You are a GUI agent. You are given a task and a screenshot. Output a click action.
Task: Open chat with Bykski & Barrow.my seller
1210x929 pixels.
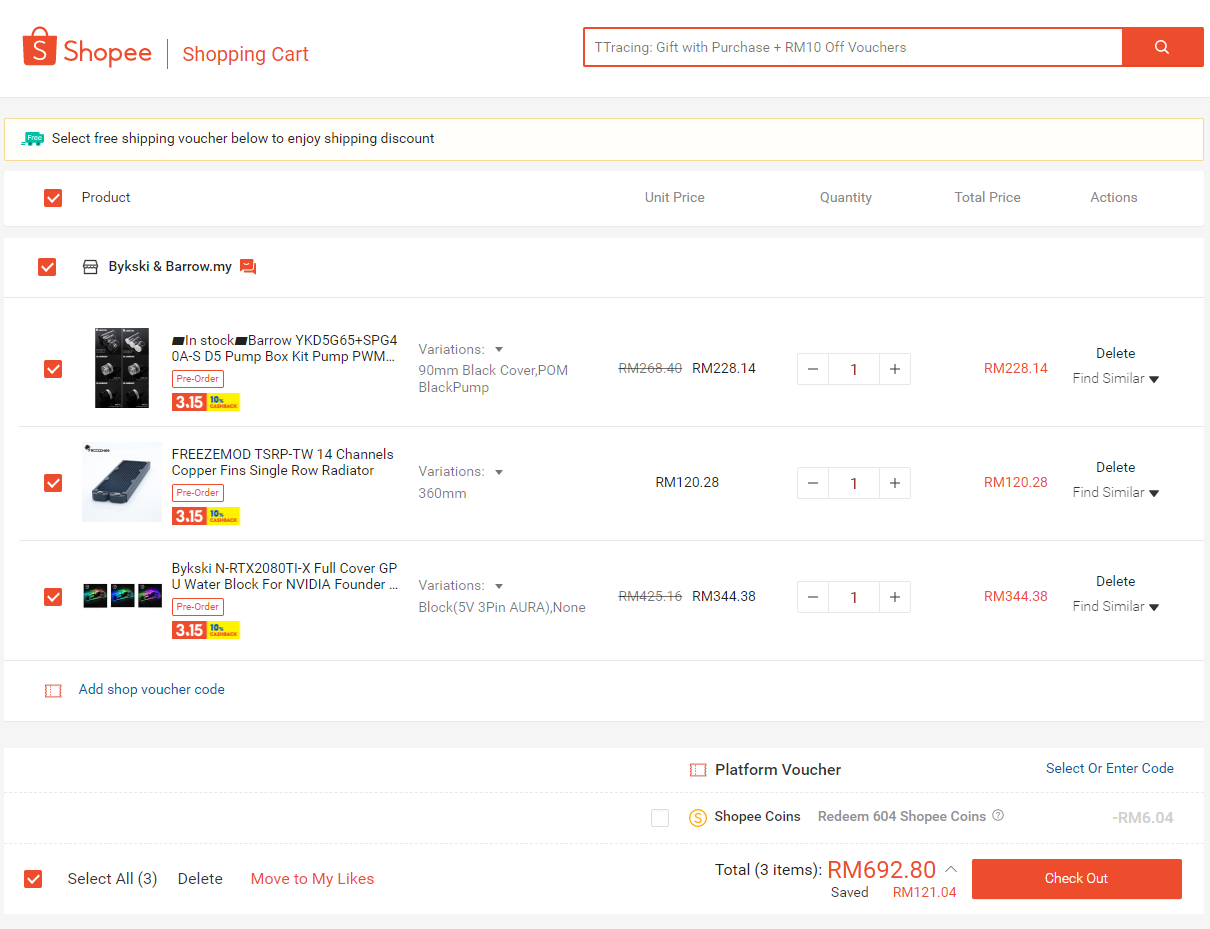[248, 267]
